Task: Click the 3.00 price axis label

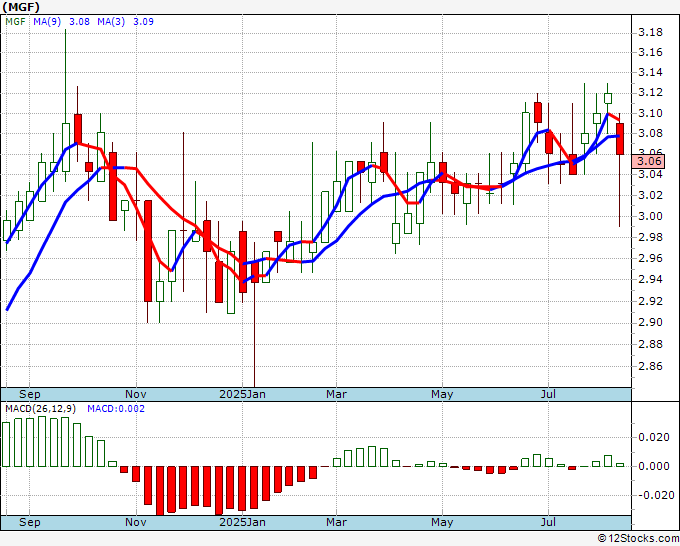Action: [651, 216]
